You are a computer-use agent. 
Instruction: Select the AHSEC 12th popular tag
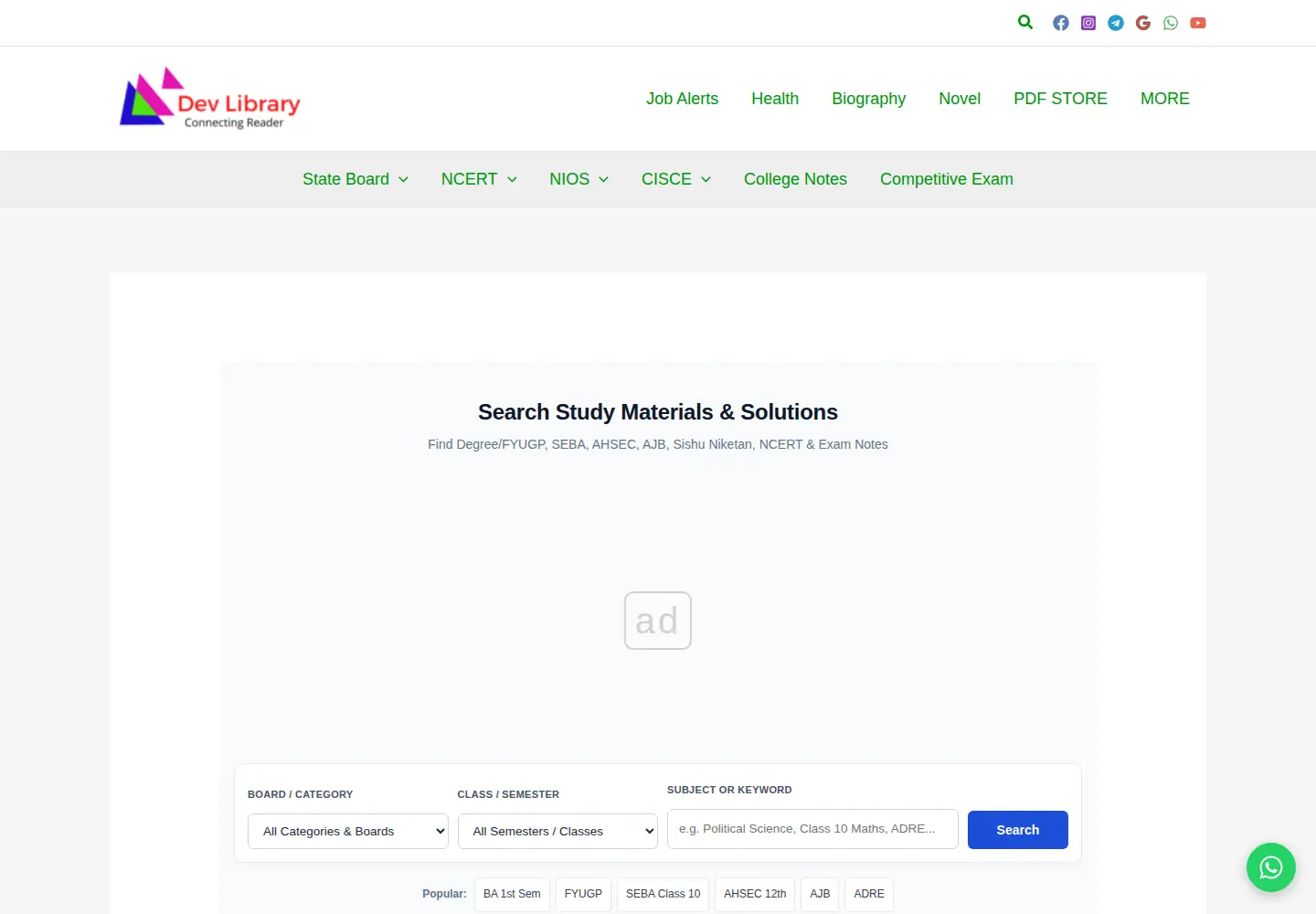click(755, 894)
